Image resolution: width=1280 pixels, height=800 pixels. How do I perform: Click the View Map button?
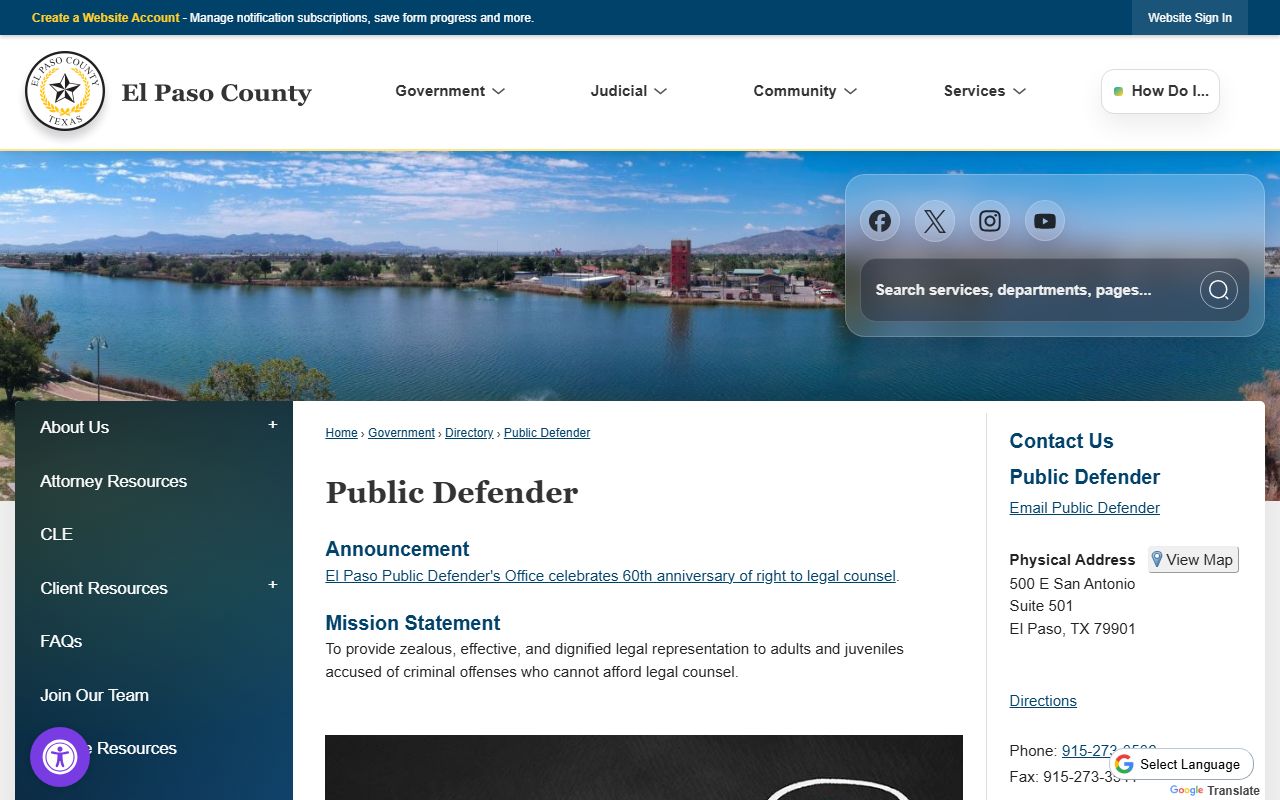1193,560
